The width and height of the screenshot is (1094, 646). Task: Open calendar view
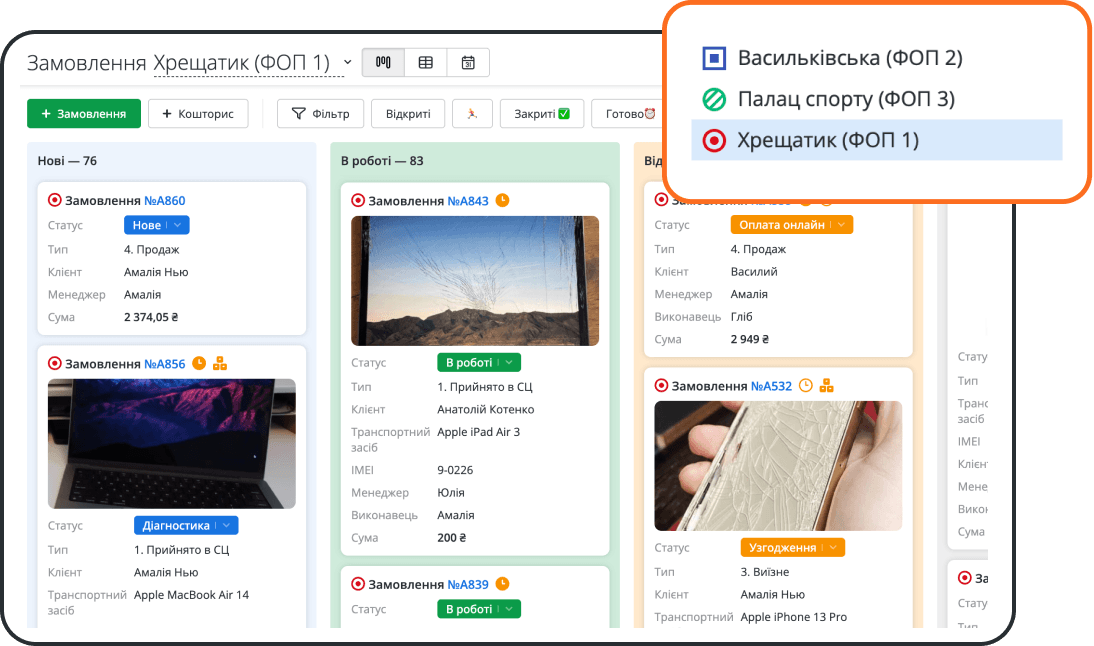pyautogui.click(x=468, y=62)
